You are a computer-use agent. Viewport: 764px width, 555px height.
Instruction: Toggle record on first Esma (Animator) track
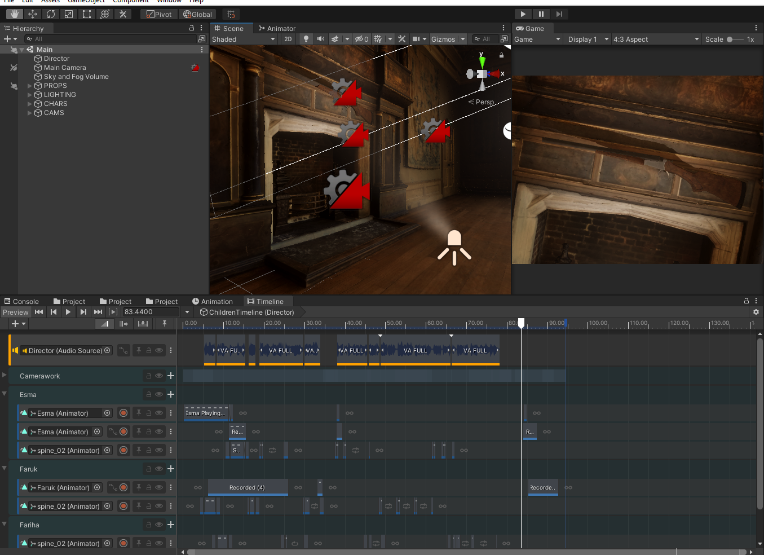tap(123, 413)
